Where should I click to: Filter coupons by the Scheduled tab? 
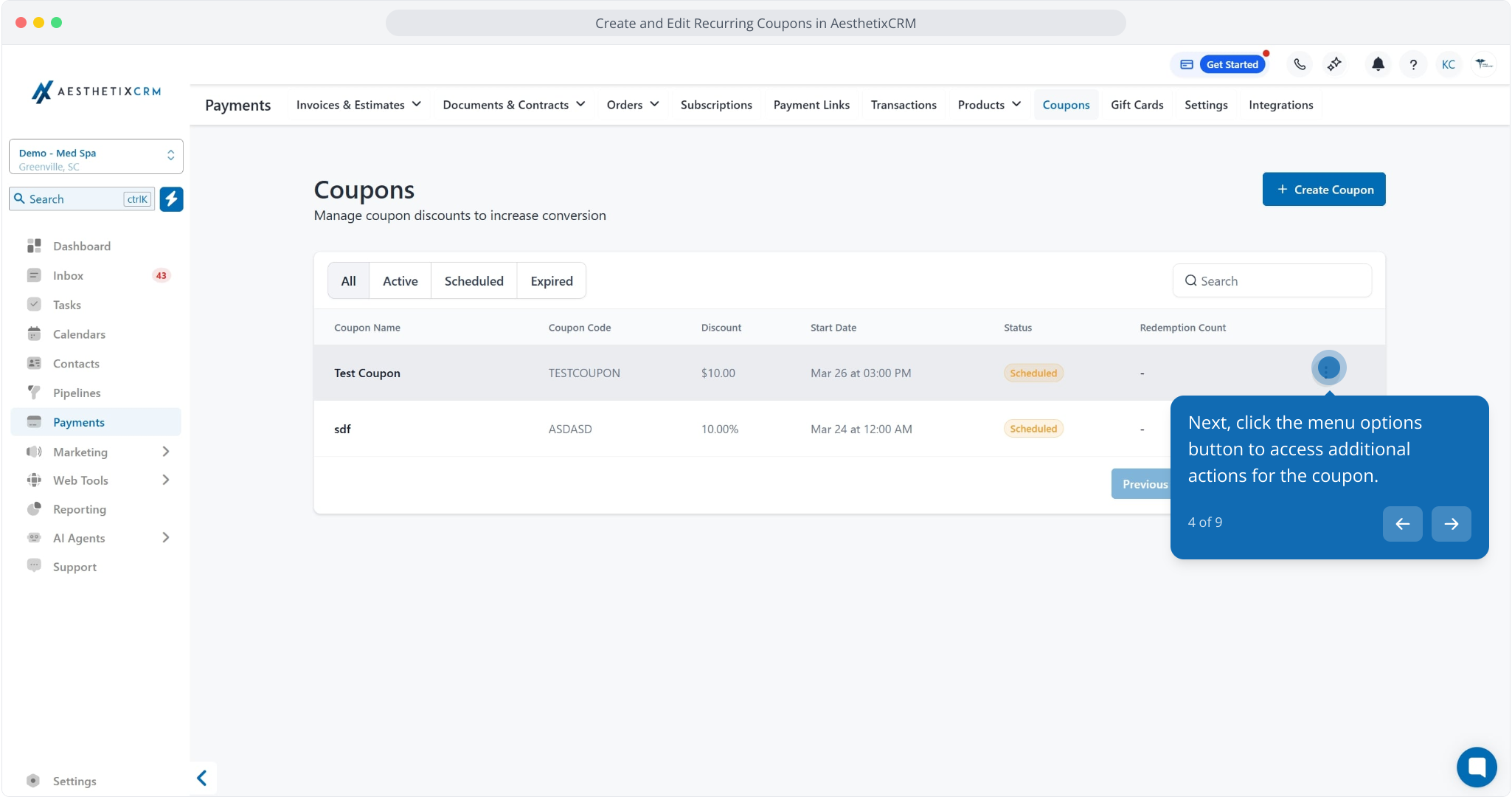474,281
